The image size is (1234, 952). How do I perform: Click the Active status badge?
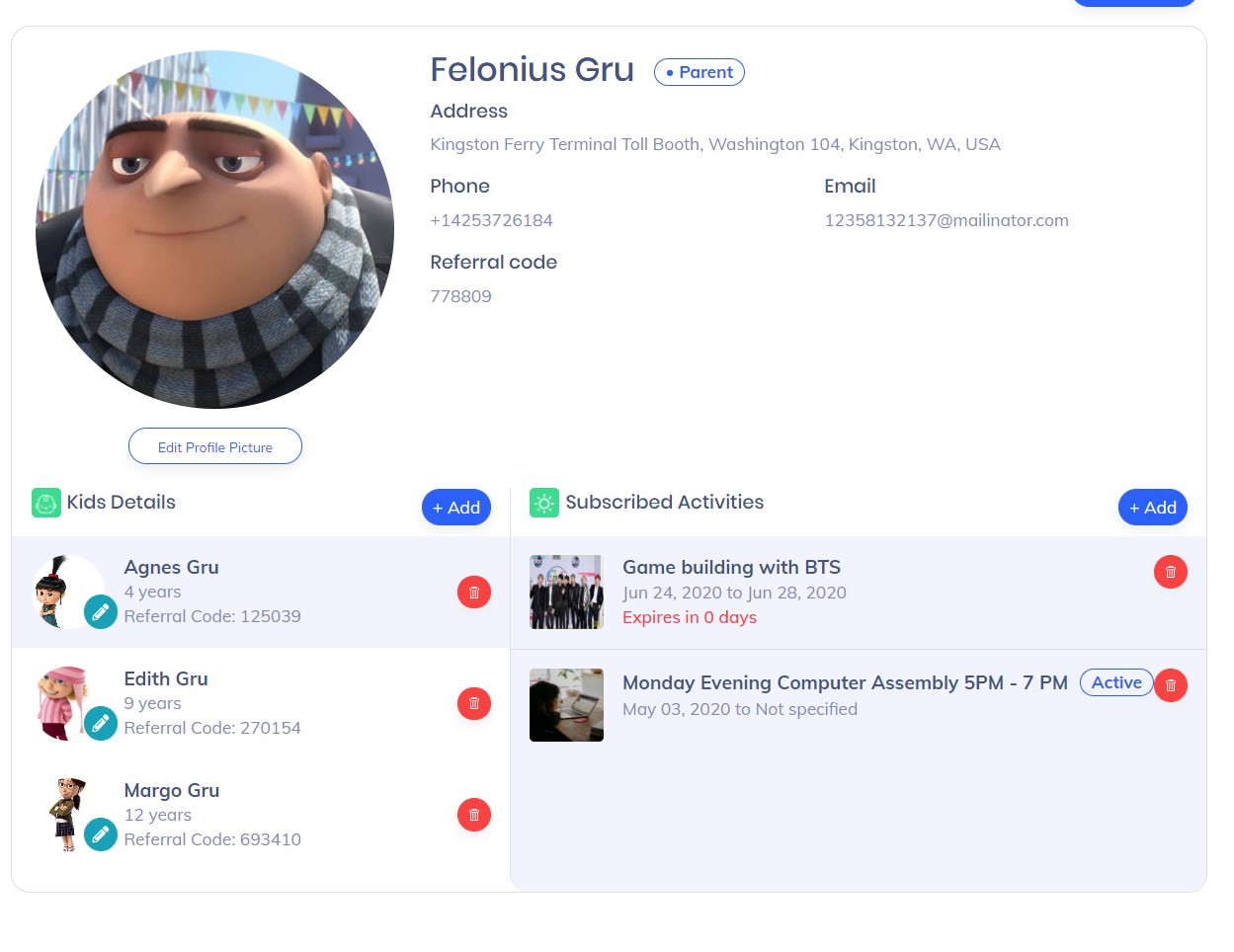point(1116,682)
